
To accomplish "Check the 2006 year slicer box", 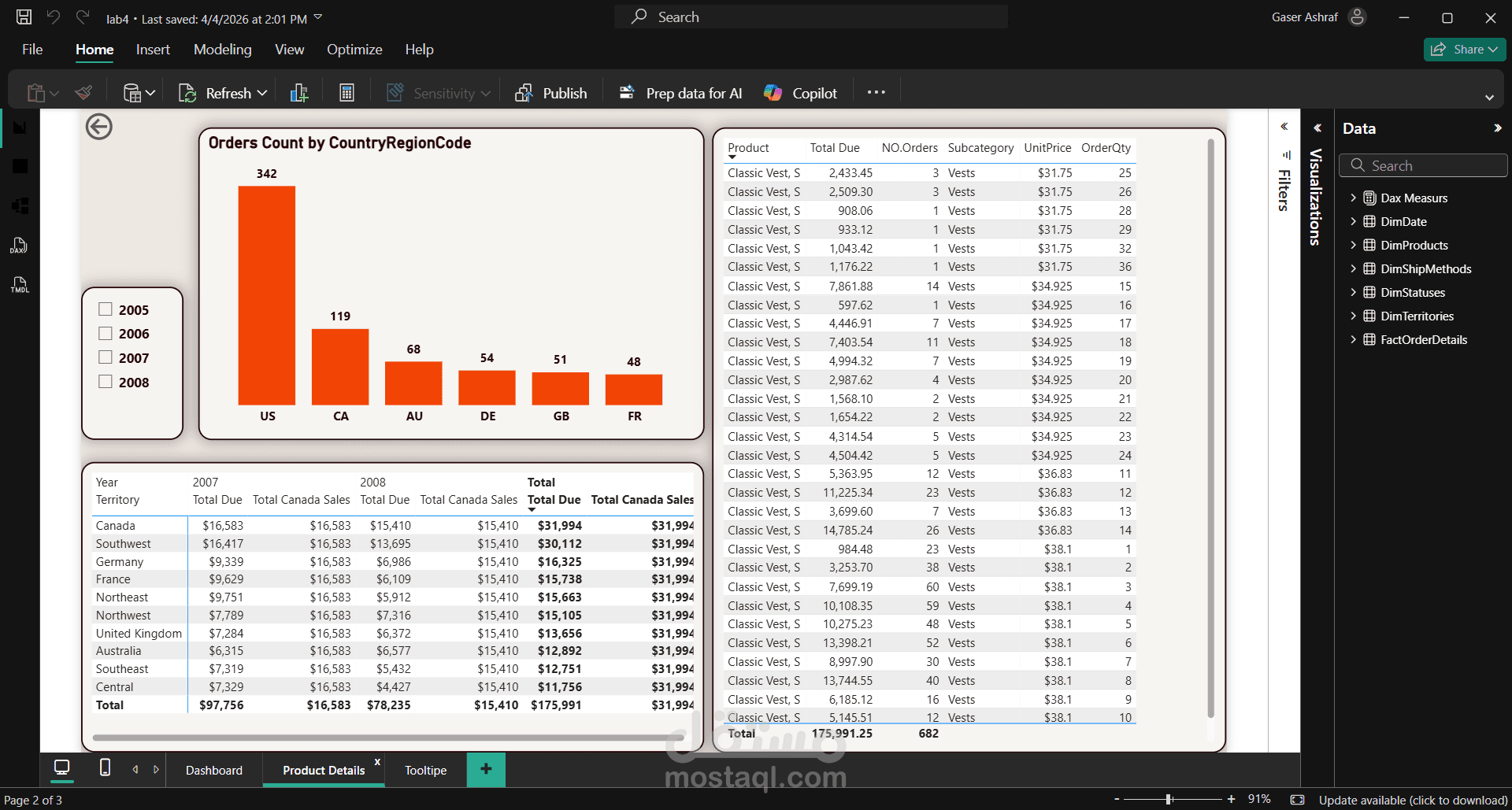I will [106, 333].
